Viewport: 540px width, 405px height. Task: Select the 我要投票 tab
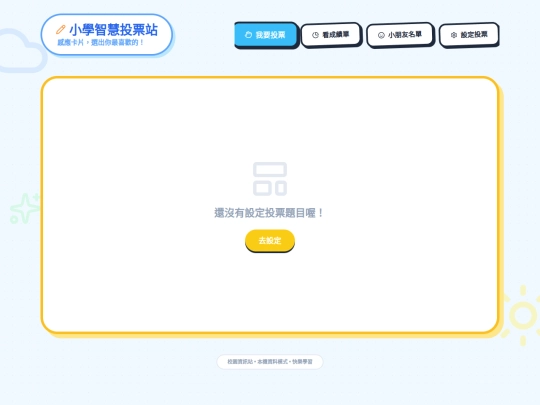(266, 35)
